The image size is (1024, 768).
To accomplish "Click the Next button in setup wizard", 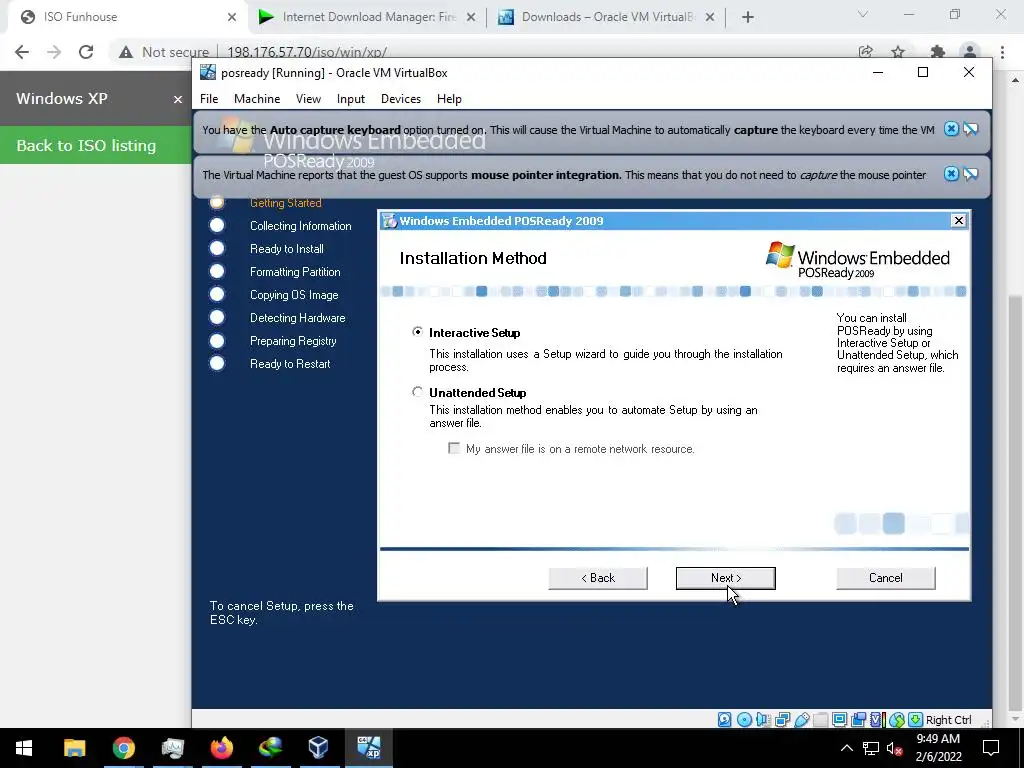I will [726, 578].
